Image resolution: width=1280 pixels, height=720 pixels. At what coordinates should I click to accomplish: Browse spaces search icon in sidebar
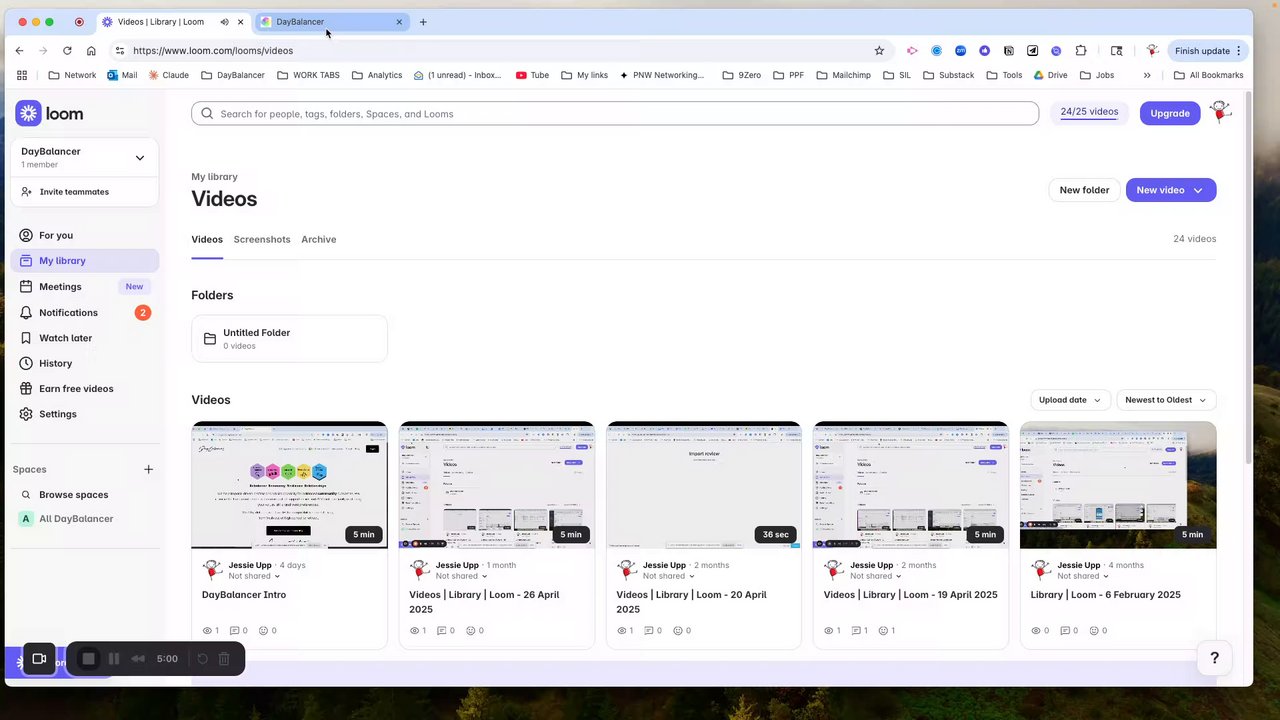26,494
